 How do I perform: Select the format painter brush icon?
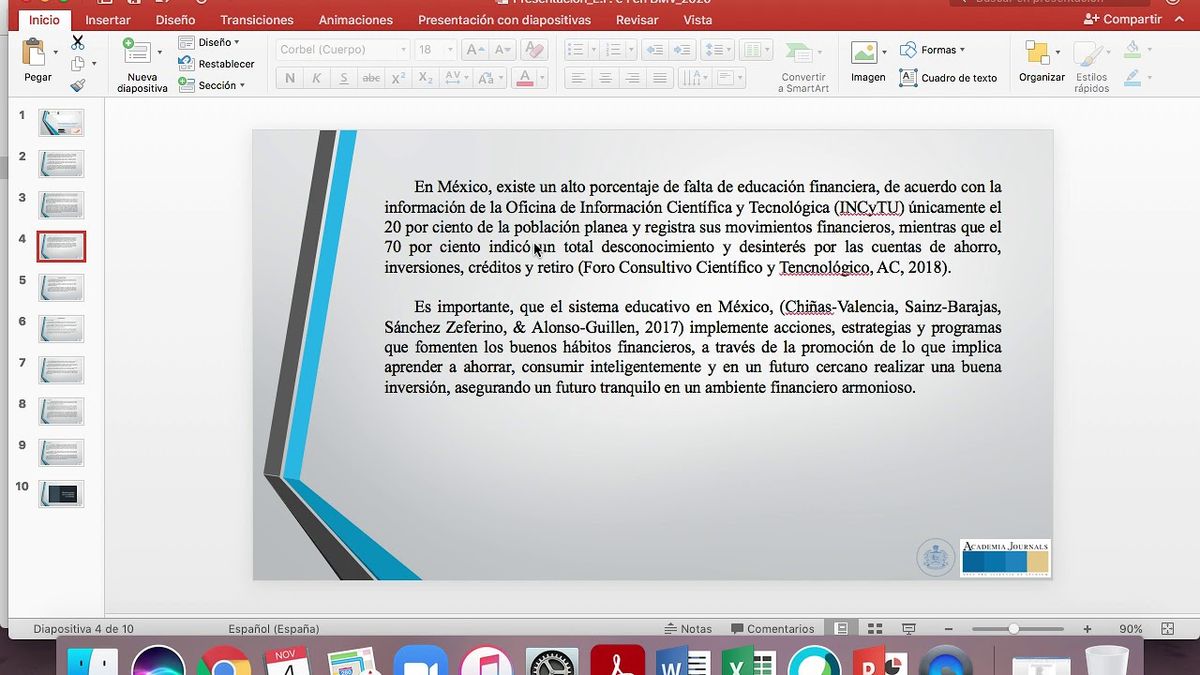[78, 86]
